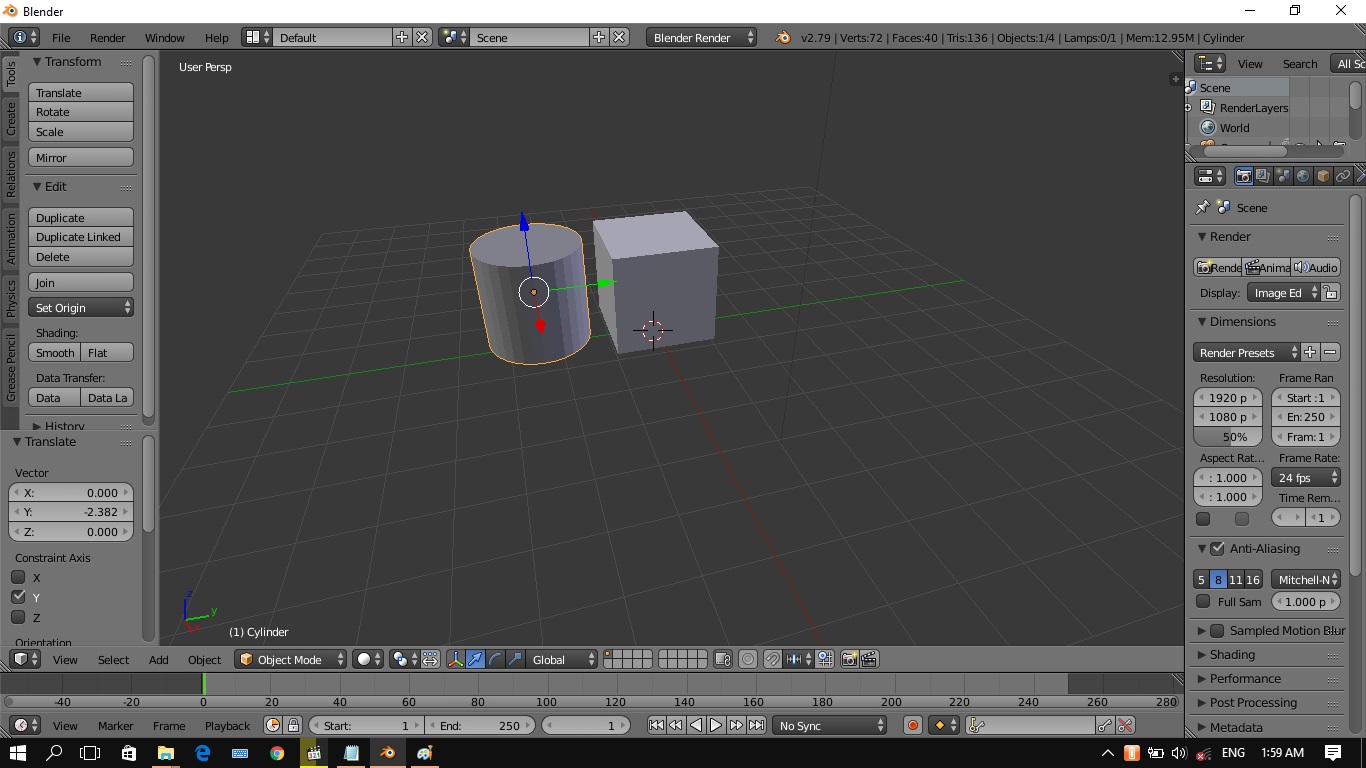The width and height of the screenshot is (1366, 768).
Task: Open the render preview camera icon in header
Action: [849, 659]
